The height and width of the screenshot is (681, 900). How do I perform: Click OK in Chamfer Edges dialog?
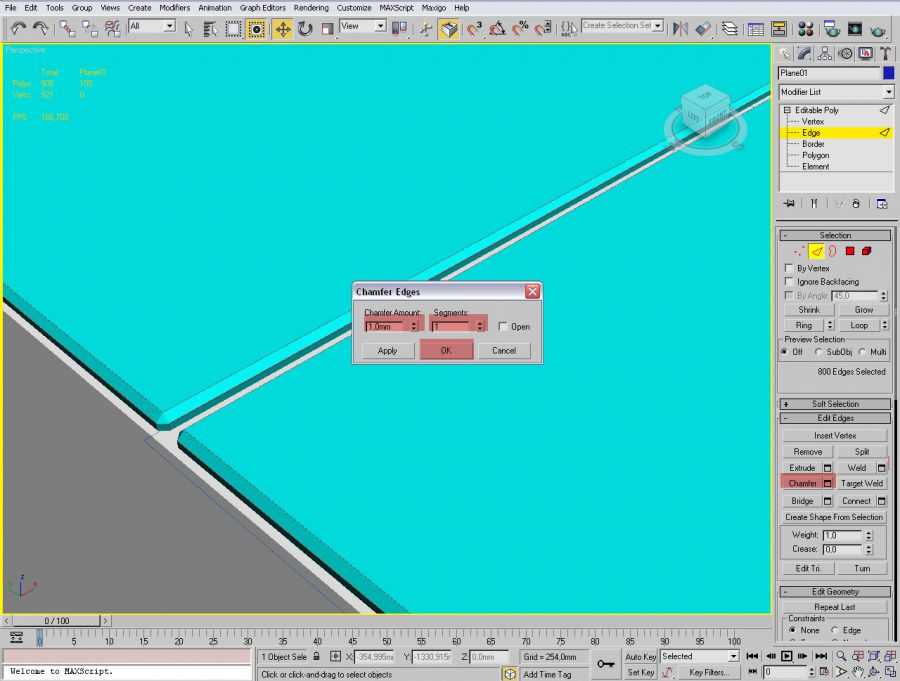point(446,350)
